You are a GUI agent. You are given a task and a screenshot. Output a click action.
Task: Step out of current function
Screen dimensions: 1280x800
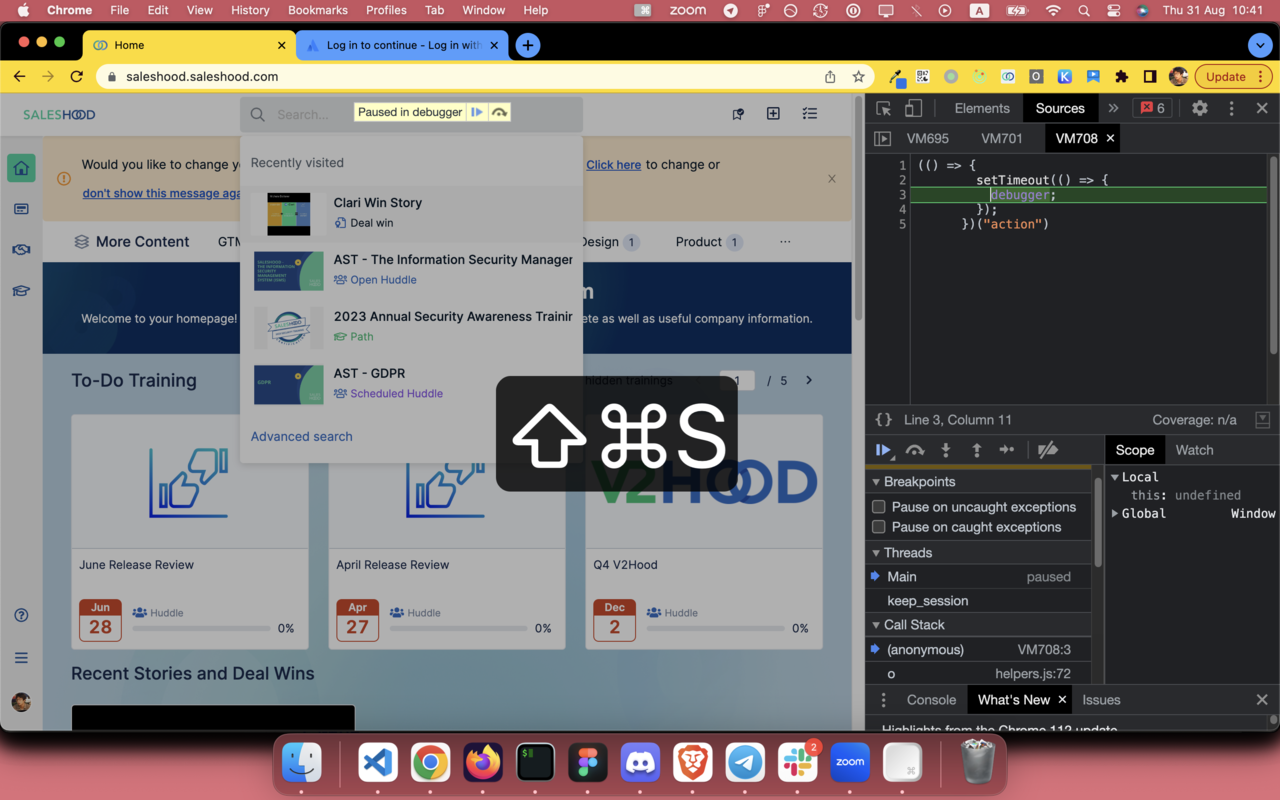976,450
